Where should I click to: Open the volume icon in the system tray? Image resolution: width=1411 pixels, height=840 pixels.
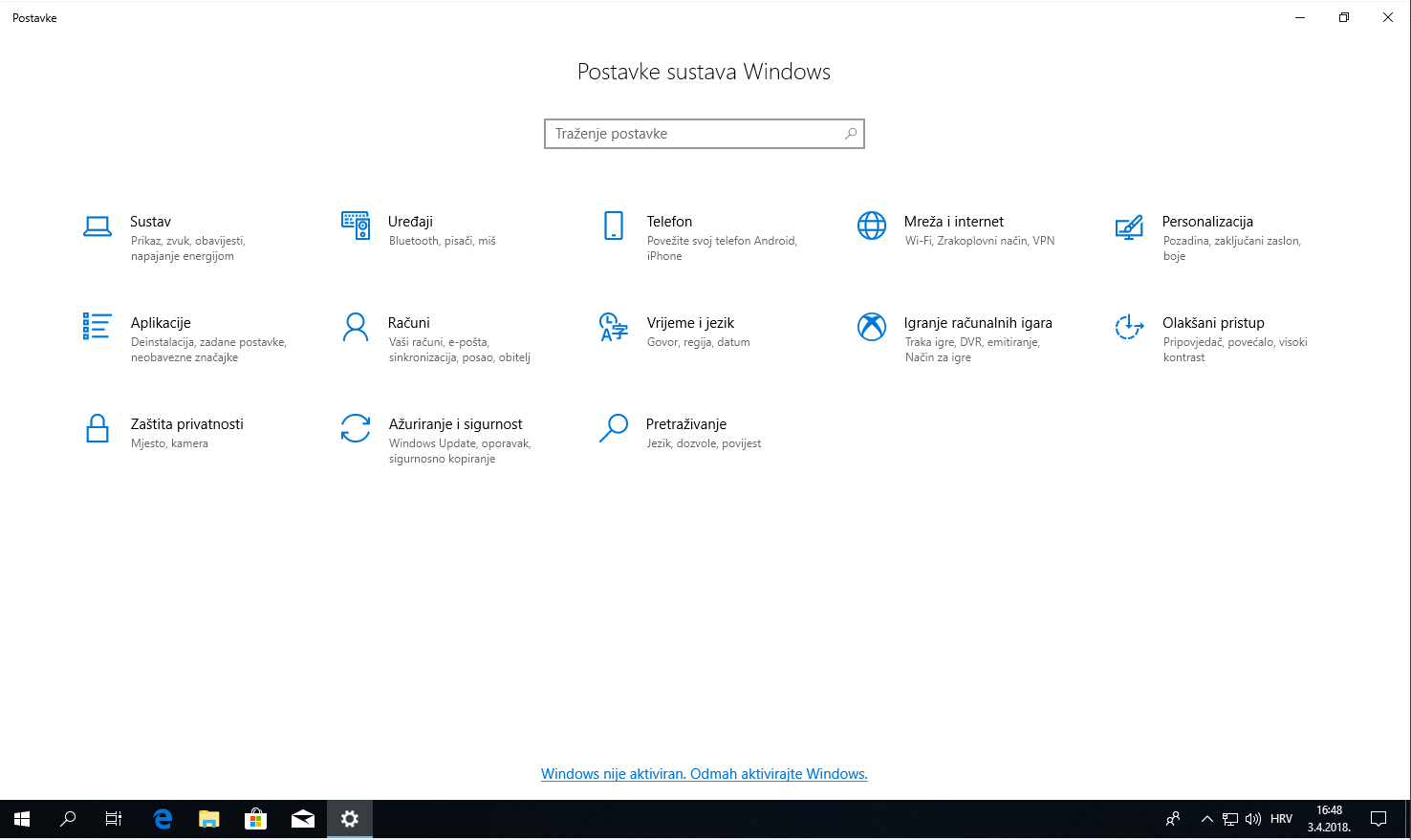coord(1253,819)
